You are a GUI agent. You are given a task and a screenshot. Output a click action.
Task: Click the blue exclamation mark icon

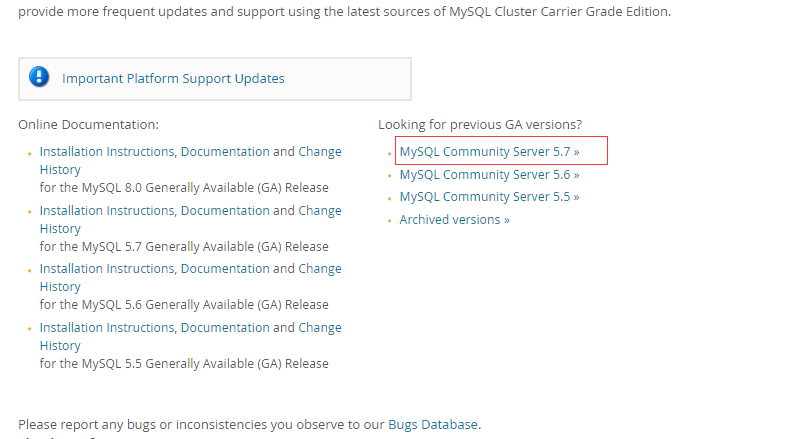tap(39, 77)
